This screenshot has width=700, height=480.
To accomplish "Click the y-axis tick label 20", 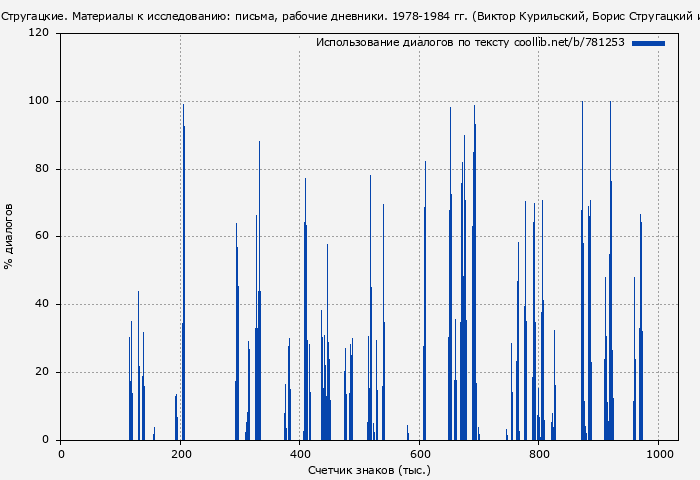I will 42,372.
